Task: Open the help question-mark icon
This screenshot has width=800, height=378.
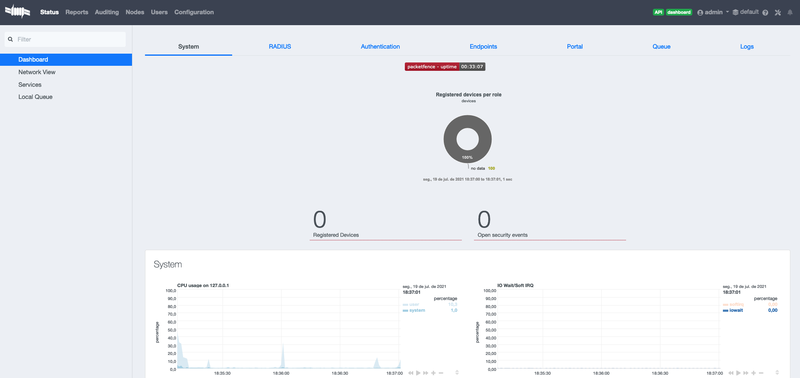Action: coord(765,13)
